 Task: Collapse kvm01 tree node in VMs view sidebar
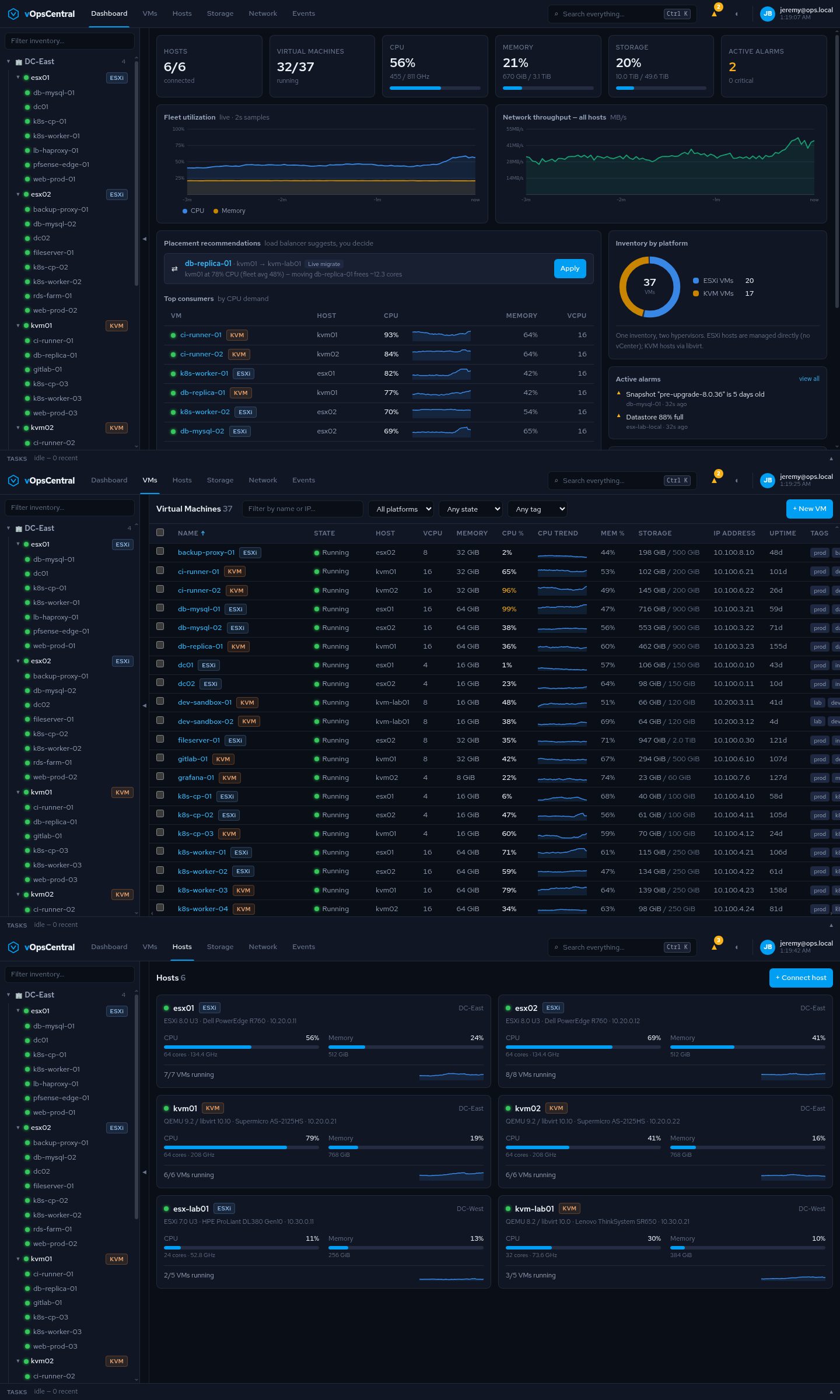click(x=18, y=792)
